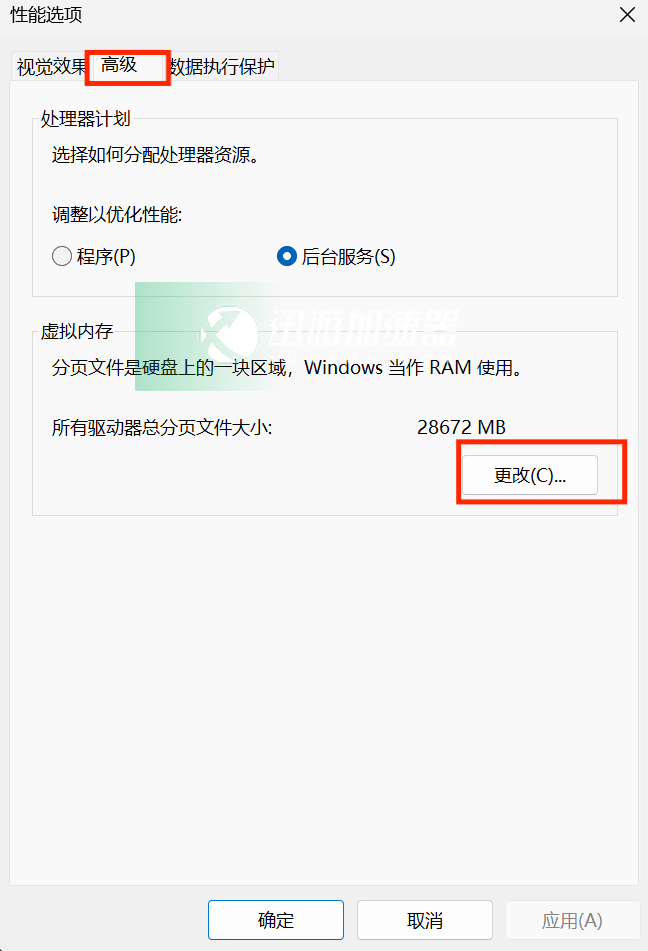Screen dimensions: 648x951
Task: Click the watermark logo icon
Action: (229, 334)
